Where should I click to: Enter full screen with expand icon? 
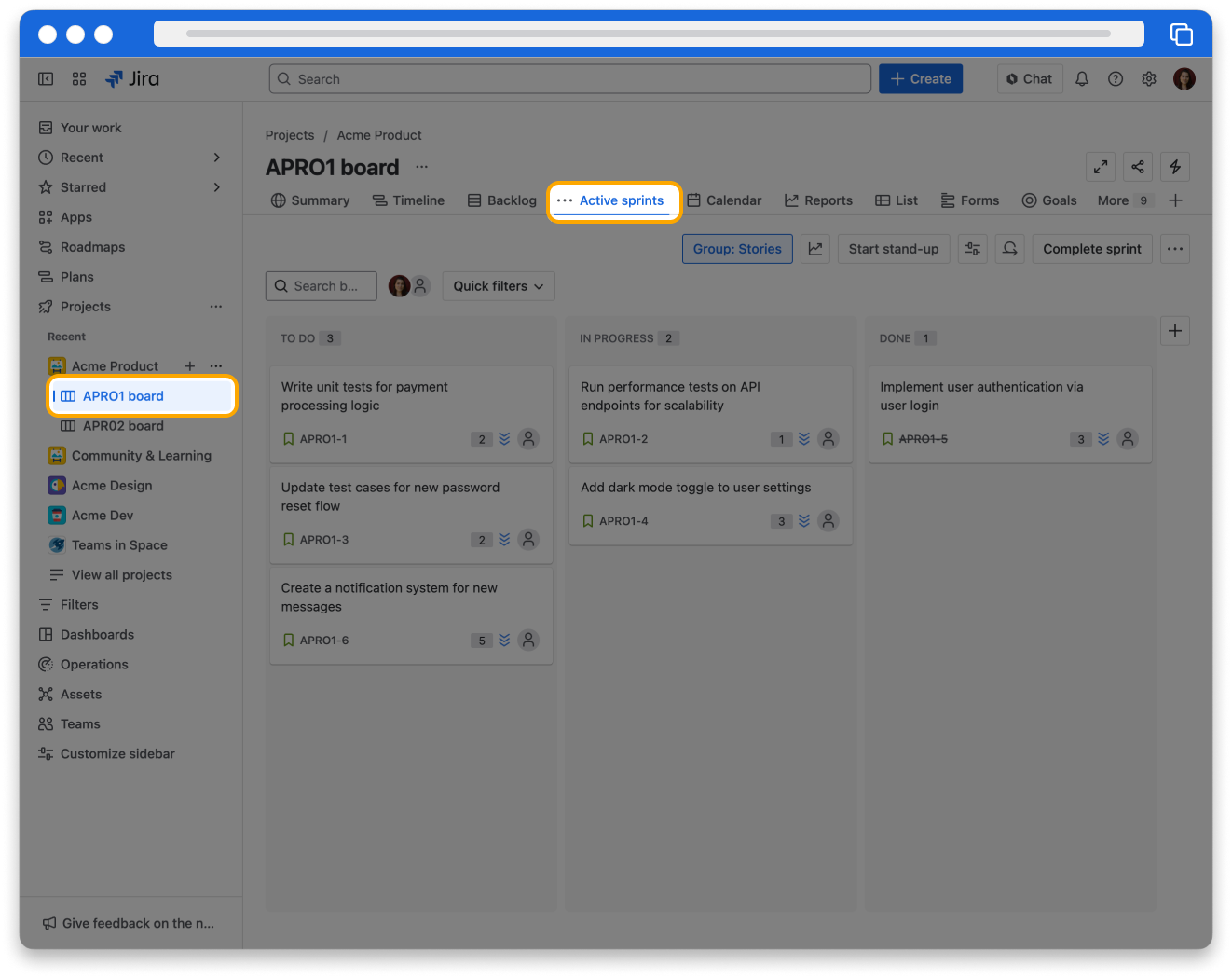pyautogui.click(x=1101, y=167)
